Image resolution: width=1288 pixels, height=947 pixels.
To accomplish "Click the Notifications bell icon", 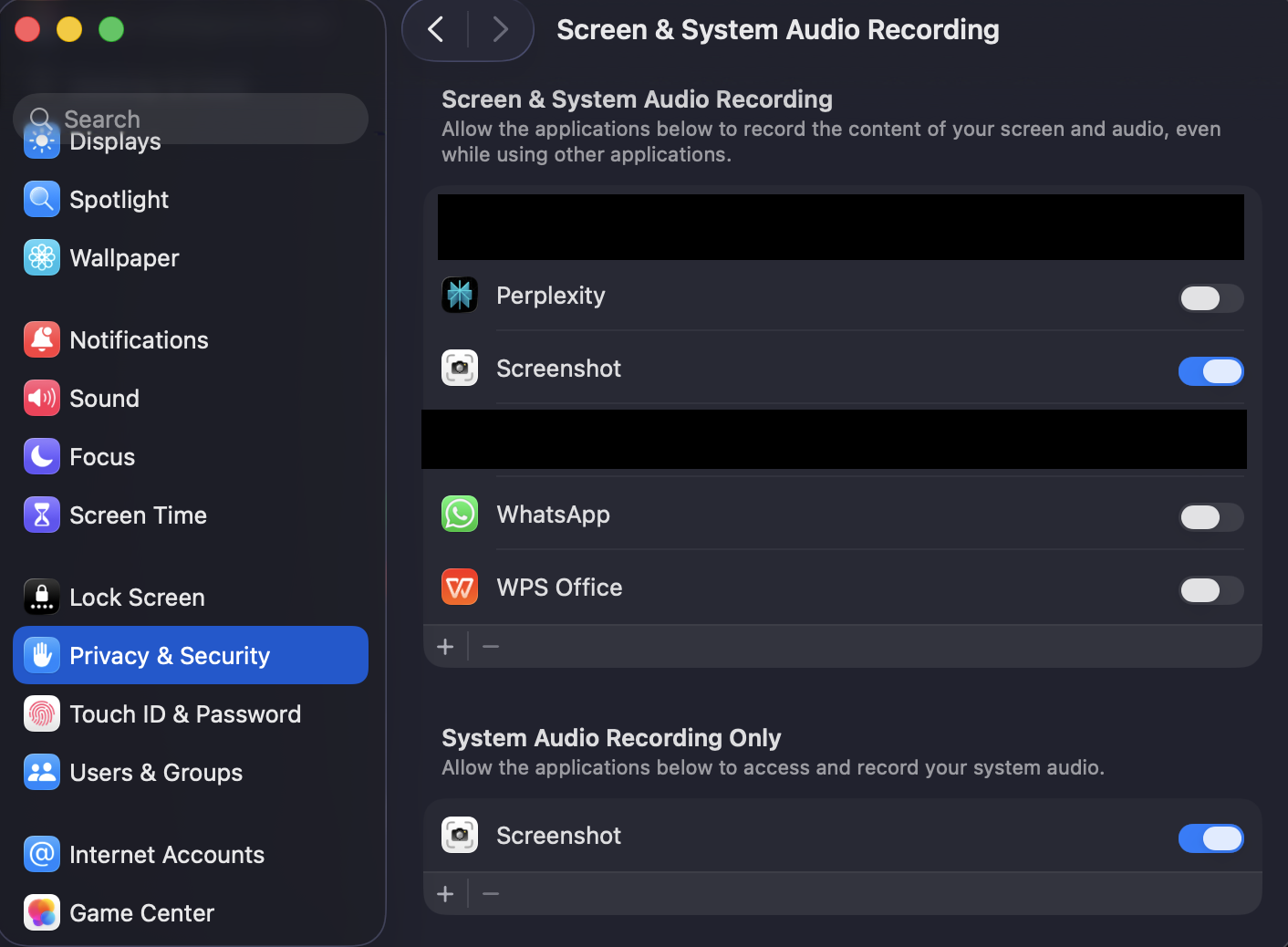I will click(42, 340).
